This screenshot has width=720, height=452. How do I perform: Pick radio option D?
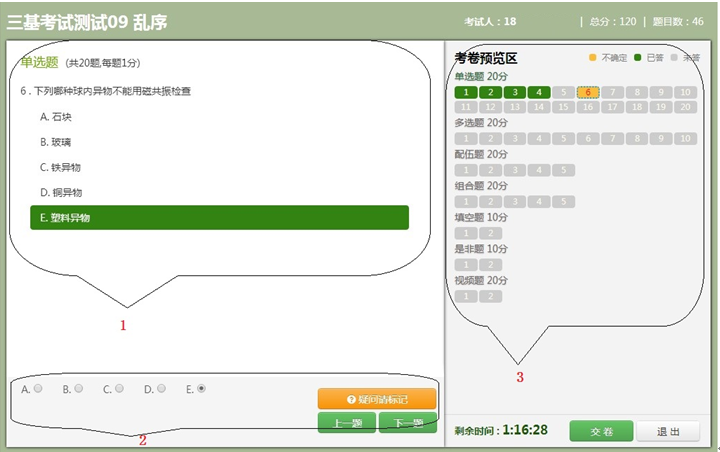[x=161, y=388]
